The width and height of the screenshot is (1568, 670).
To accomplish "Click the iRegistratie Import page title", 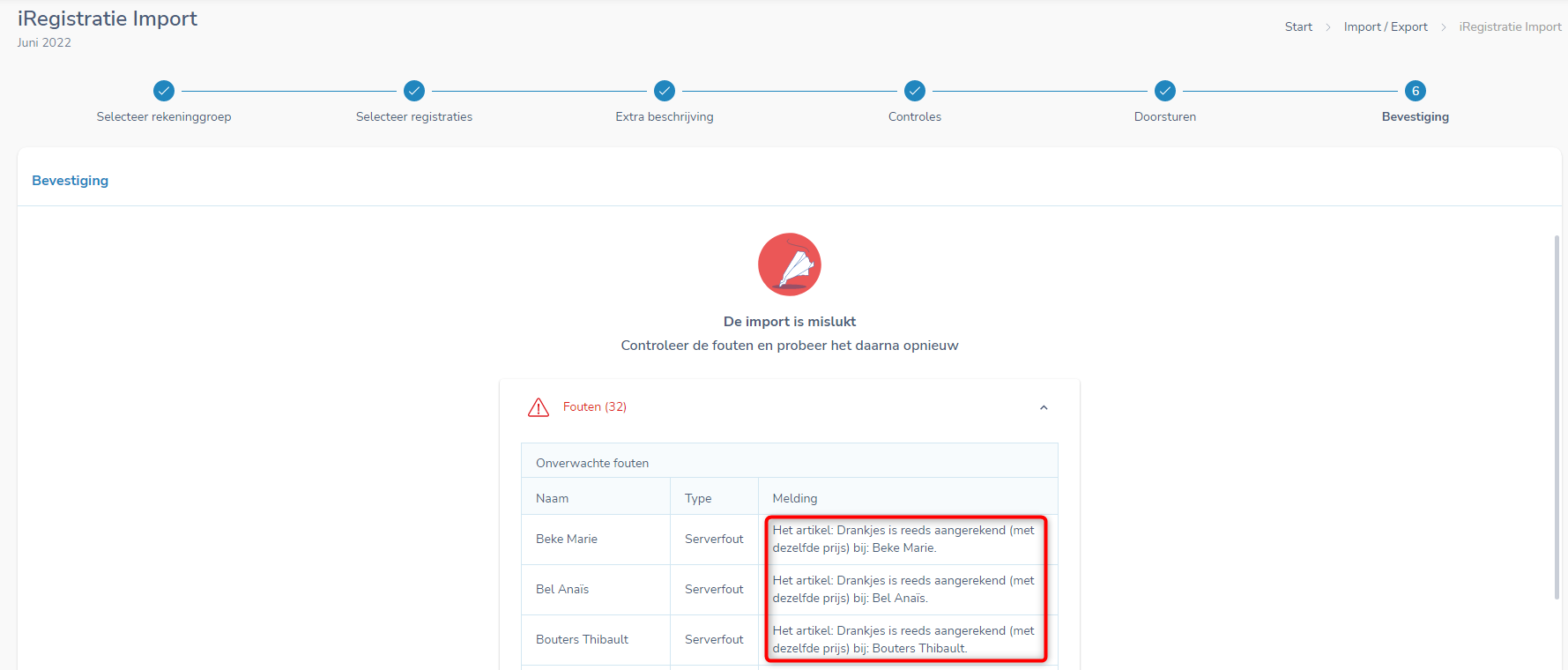I will 108,19.
